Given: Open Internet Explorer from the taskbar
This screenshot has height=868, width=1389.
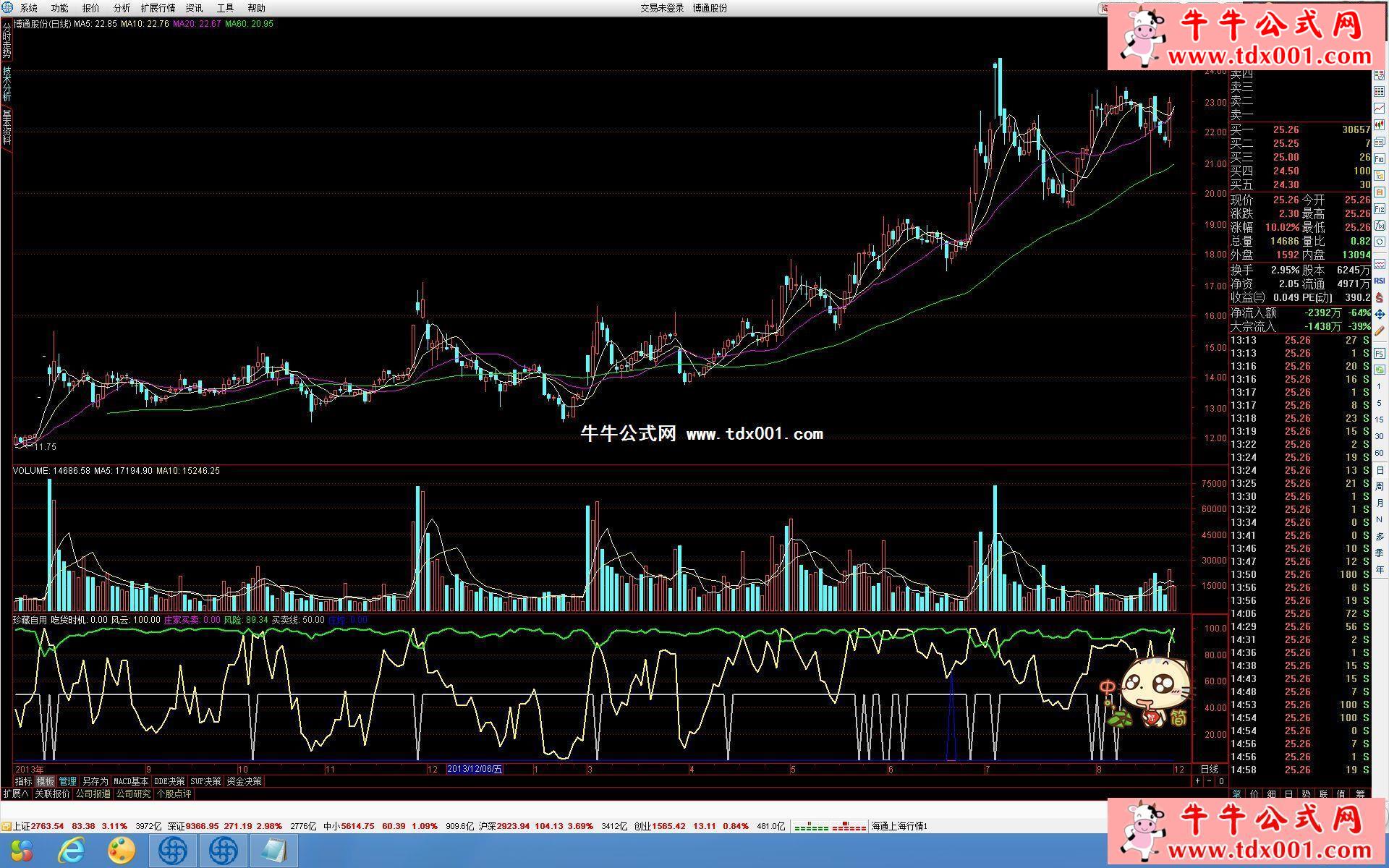Looking at the screenshot, I should [71, 851].
